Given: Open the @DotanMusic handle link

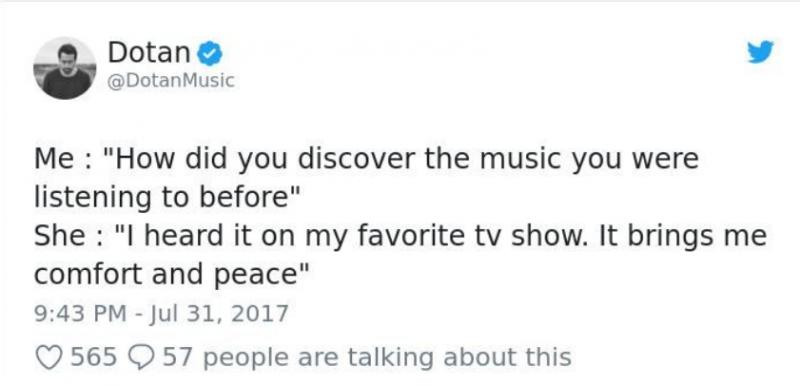Looking at the screenshot, I should [171, 80].
